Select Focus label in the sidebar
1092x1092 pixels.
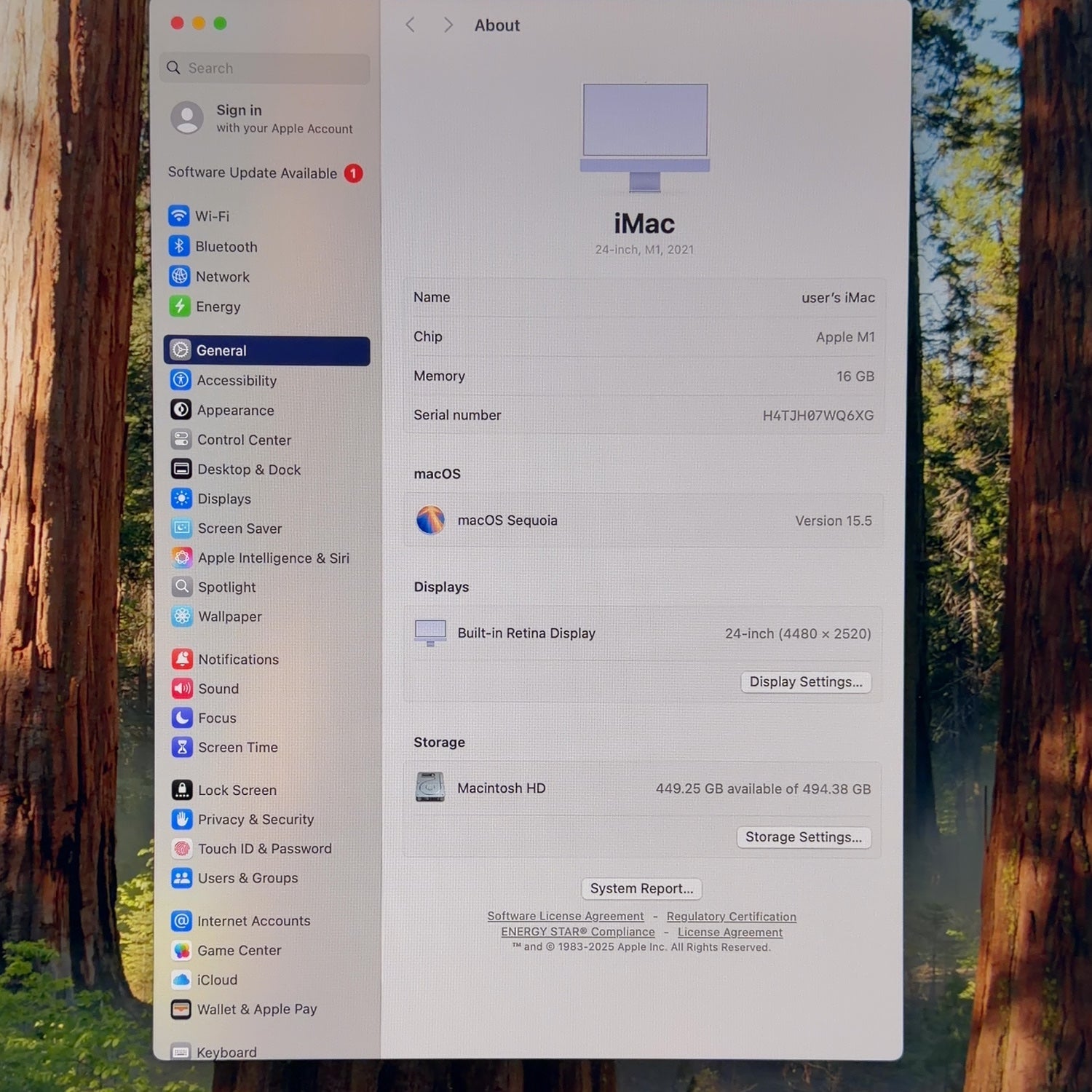pyautogui.click(x=217, y=718)
